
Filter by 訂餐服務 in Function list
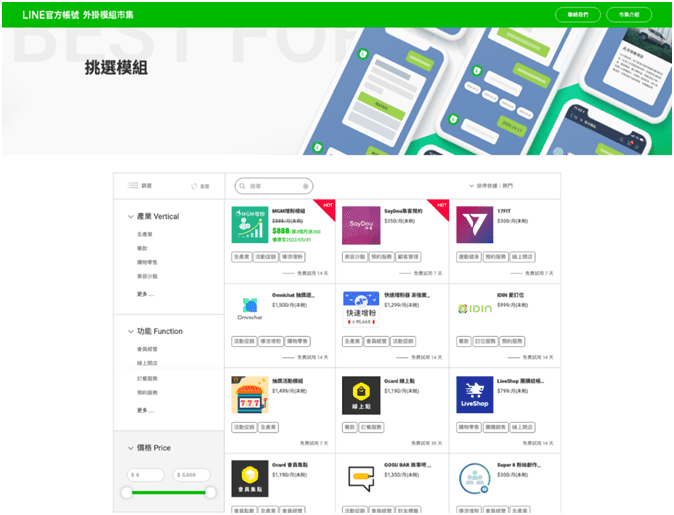(147, 378)
